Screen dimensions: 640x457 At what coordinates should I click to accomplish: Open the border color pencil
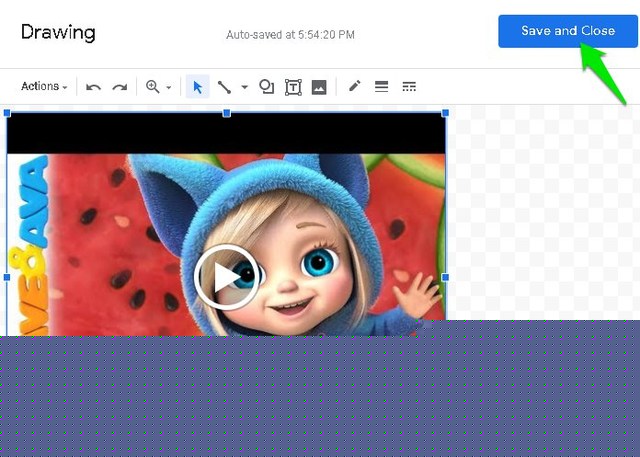coord(354,87)
